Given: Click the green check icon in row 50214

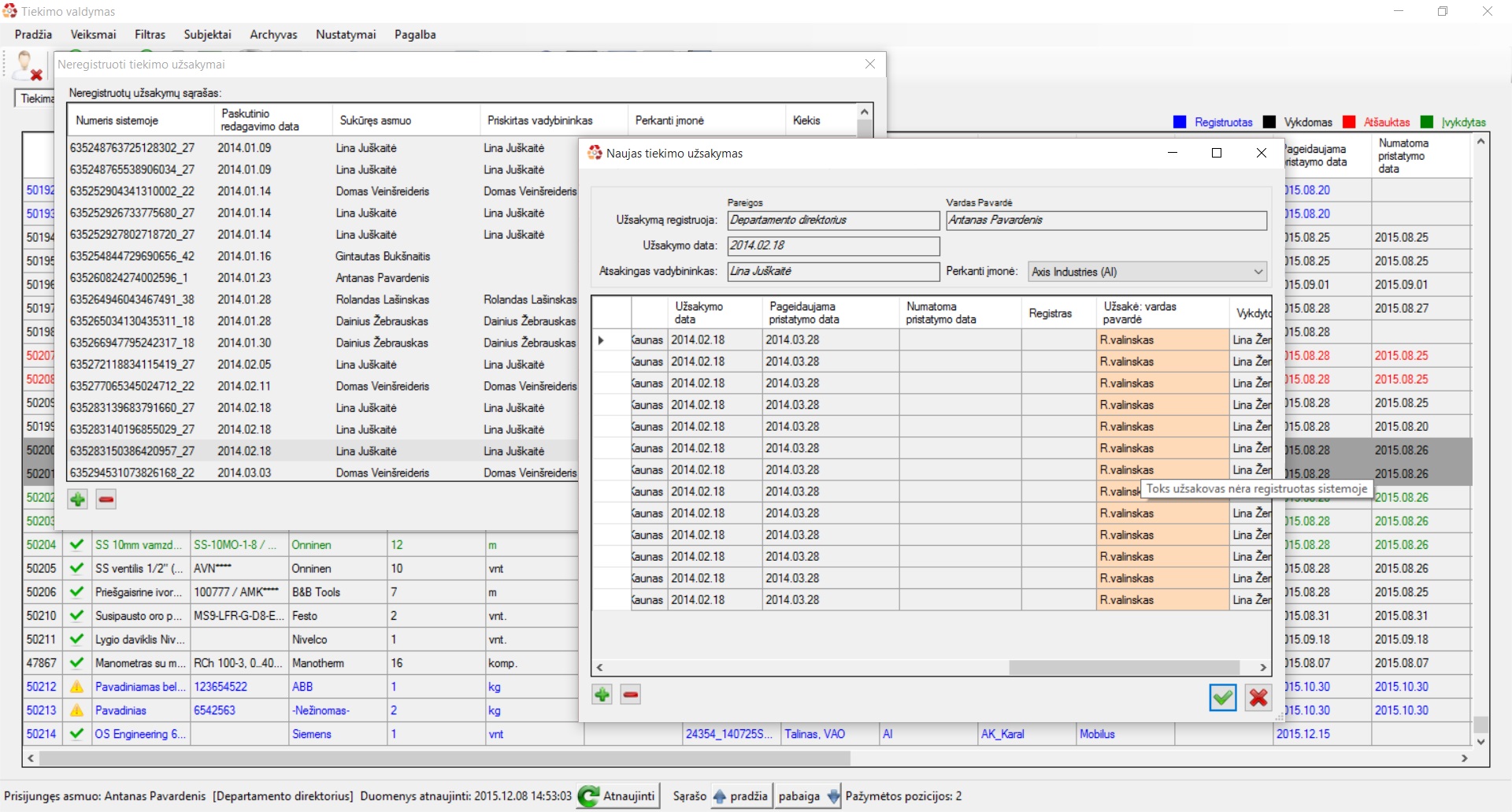Looking at the screenshot, I should point(76,734).
